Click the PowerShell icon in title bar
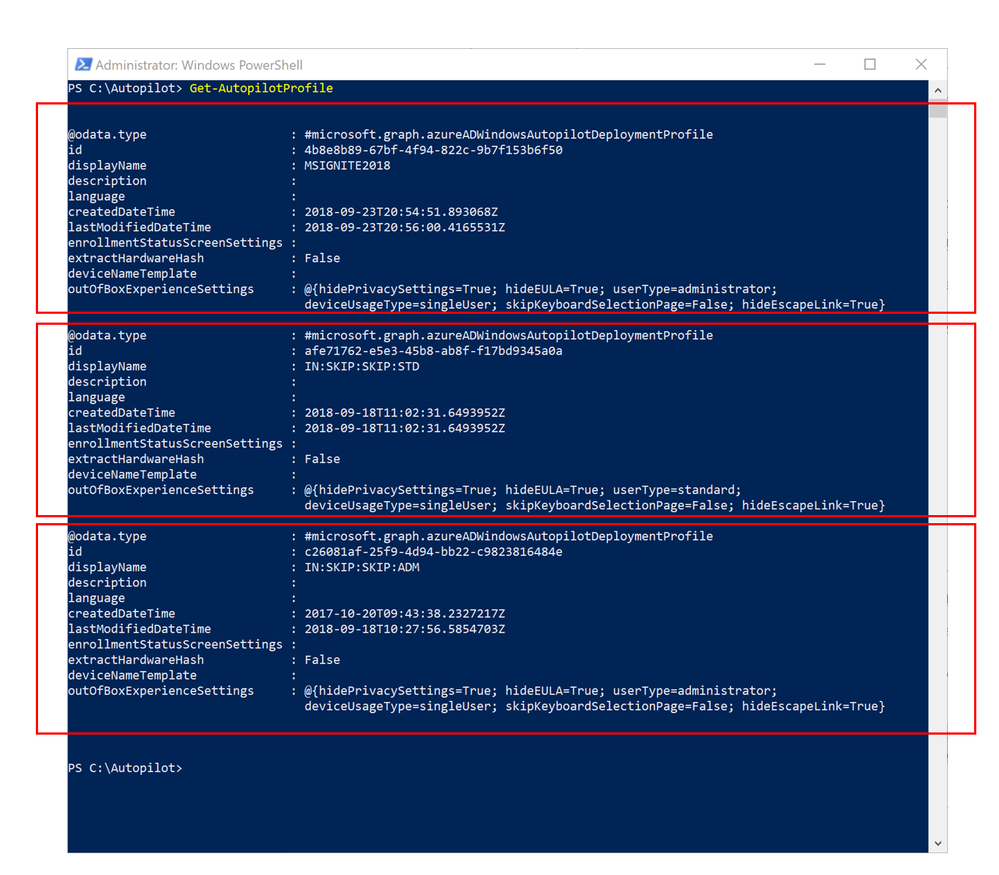 83,64
